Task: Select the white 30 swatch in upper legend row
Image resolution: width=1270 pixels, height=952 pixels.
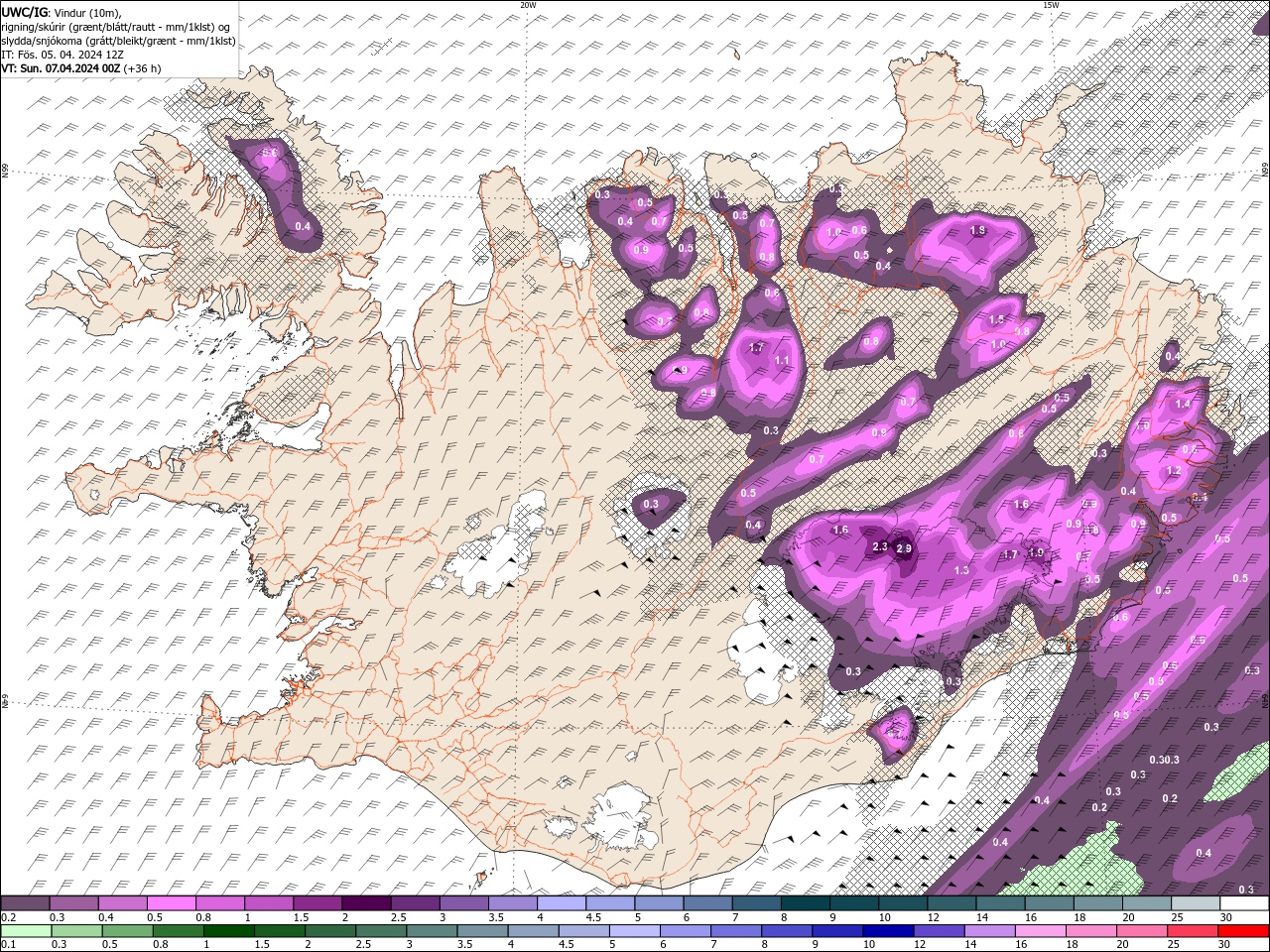Action: 1244,903
